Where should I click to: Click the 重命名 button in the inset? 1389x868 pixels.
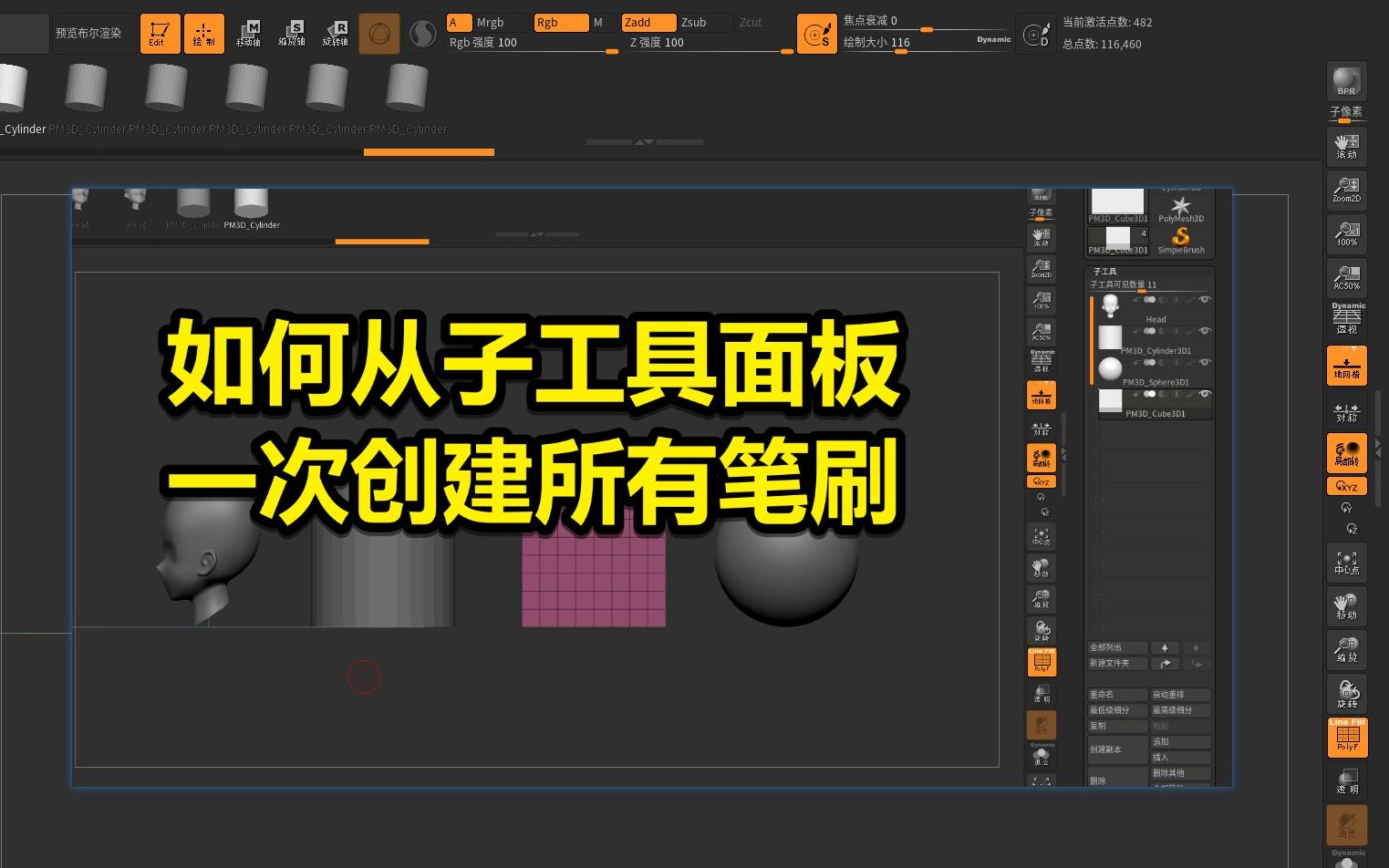(1118, 695)
